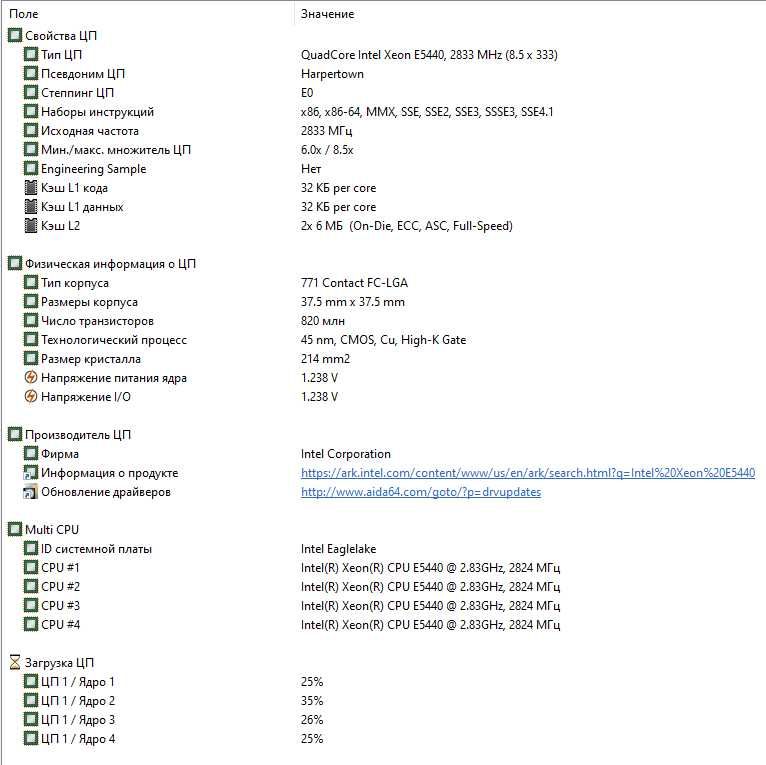
Task: Click the Производитель ЦП section icon
Action: [15, 434]
